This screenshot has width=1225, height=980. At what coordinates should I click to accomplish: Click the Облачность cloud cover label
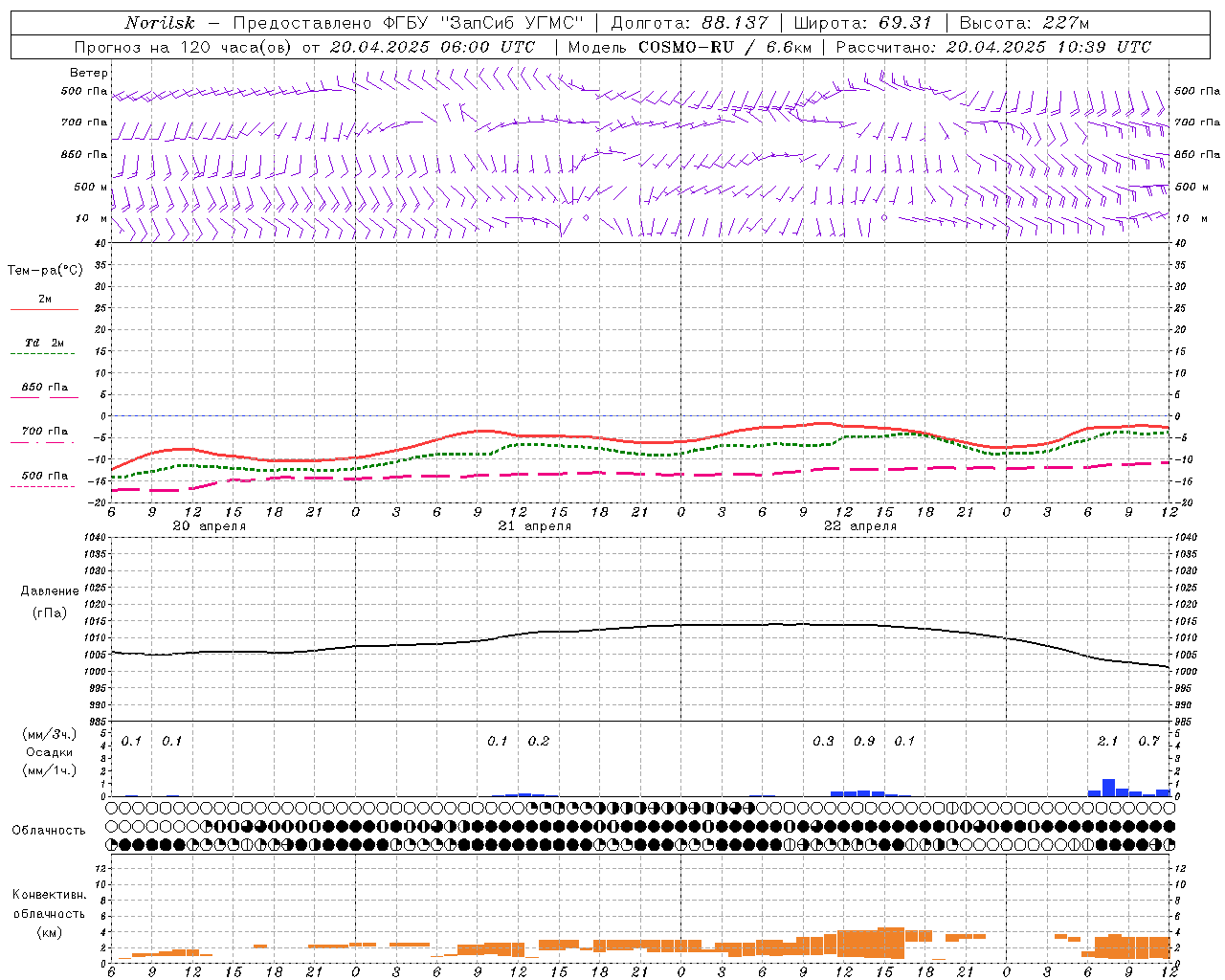[x=49, y=830]
